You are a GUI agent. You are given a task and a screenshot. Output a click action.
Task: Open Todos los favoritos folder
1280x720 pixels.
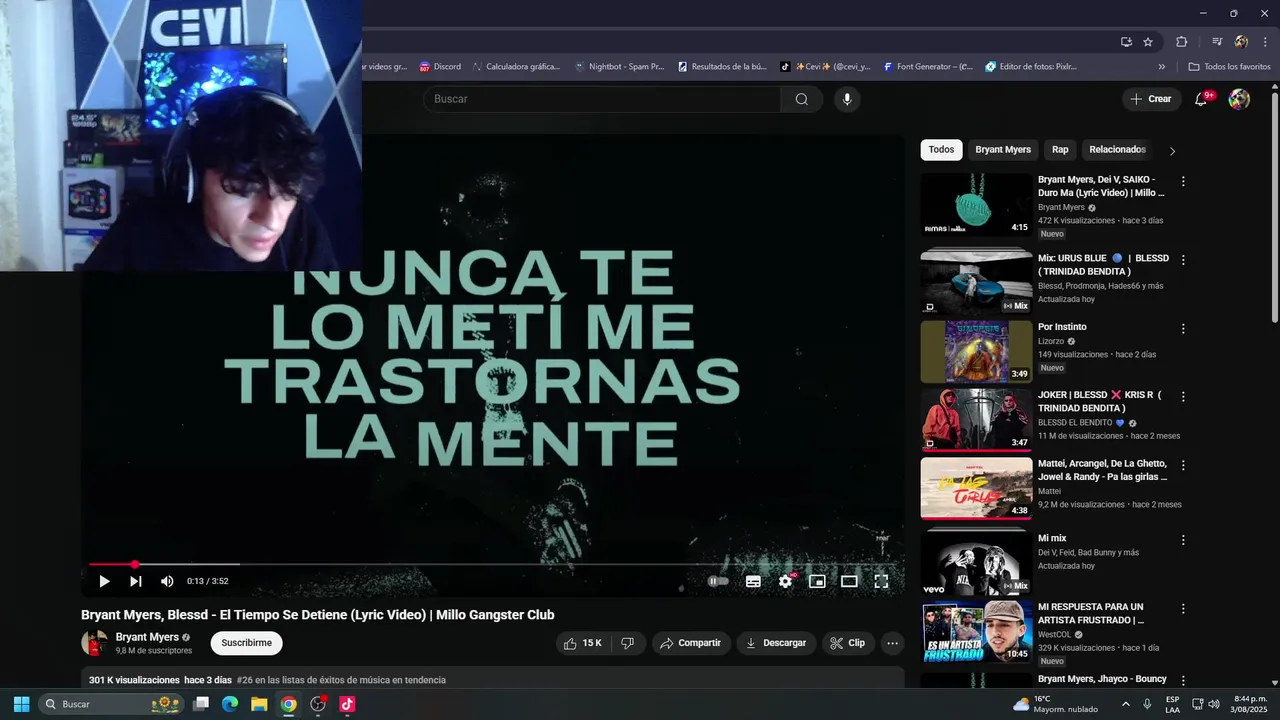pos(1229,67)
